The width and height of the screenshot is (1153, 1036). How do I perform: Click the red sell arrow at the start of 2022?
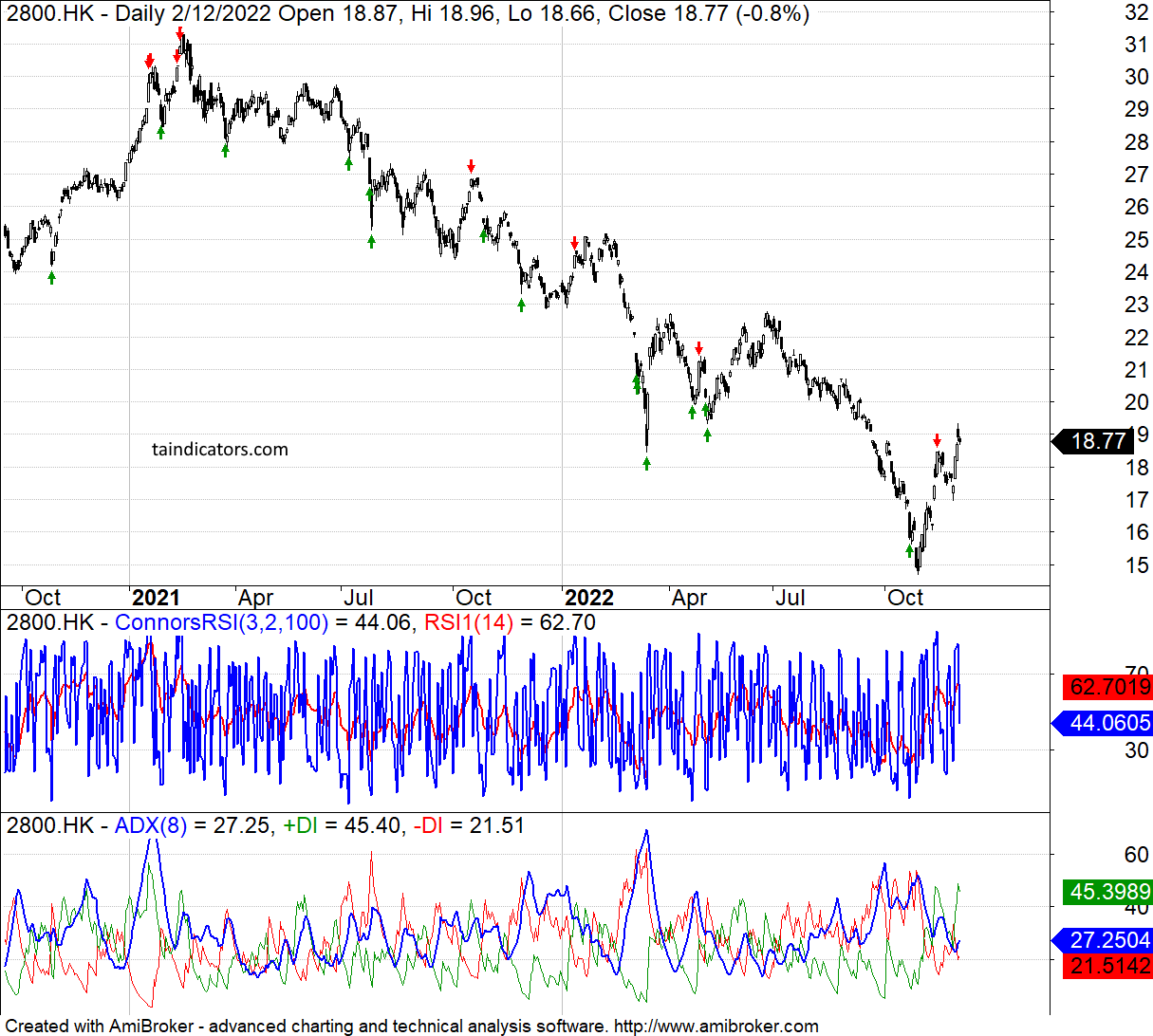(575, 243)
